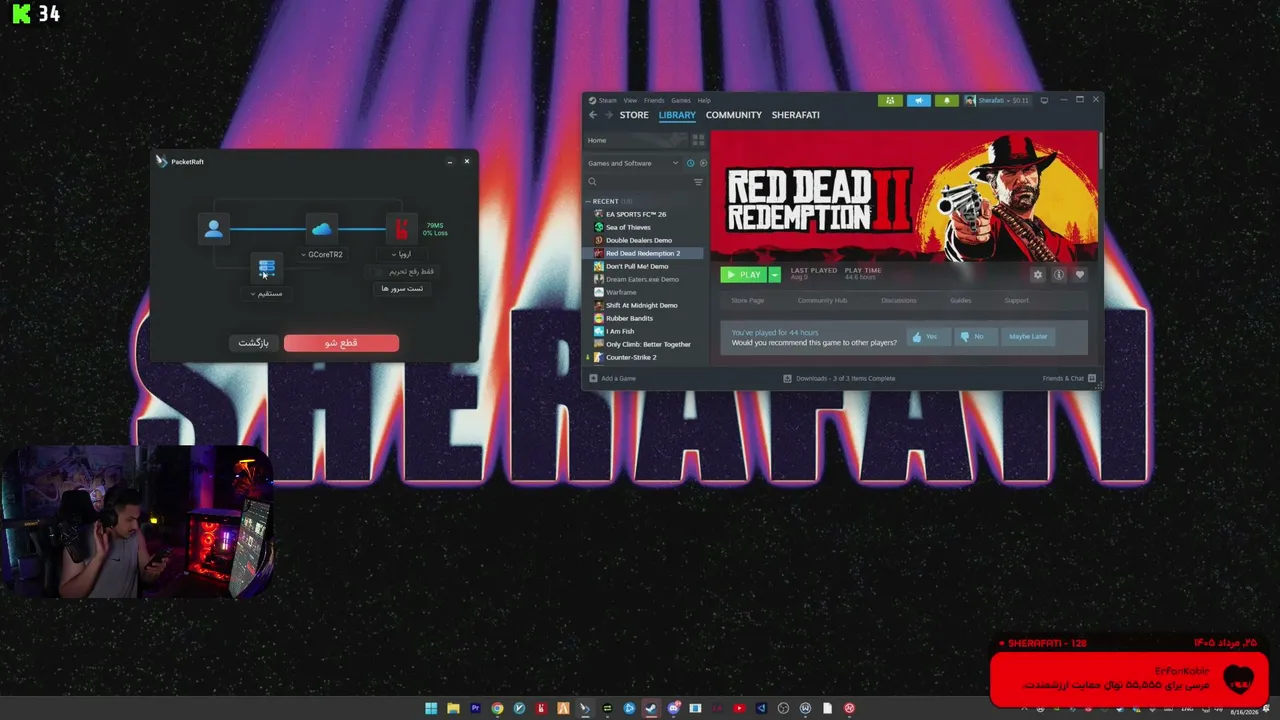Viewport: 1280px width, 720px height.
Task: Open Friends & Chat in Steam
Action: (1069, 379)
